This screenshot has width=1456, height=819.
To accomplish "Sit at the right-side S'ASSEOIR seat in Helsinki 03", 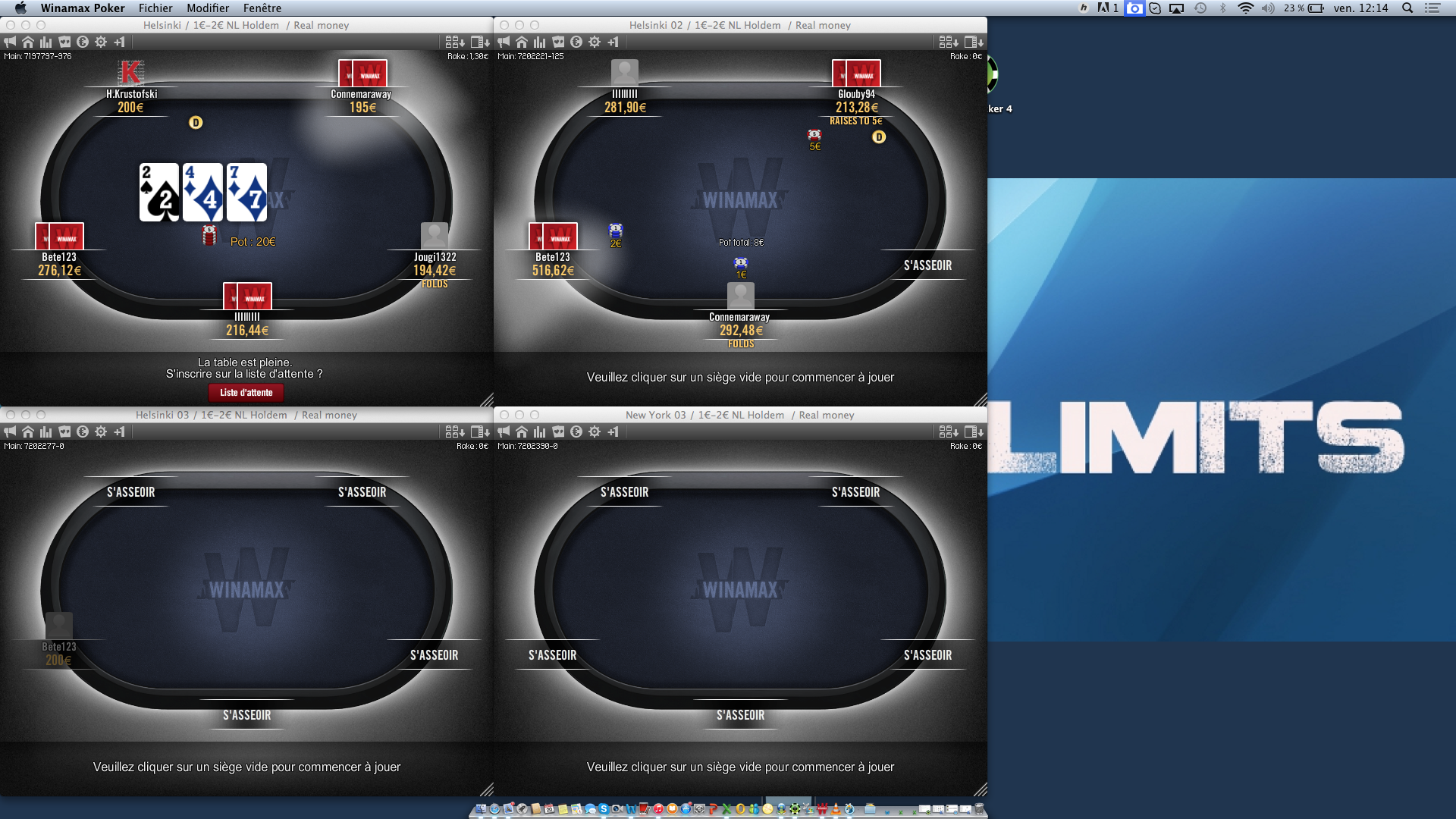I will point(434,655).
